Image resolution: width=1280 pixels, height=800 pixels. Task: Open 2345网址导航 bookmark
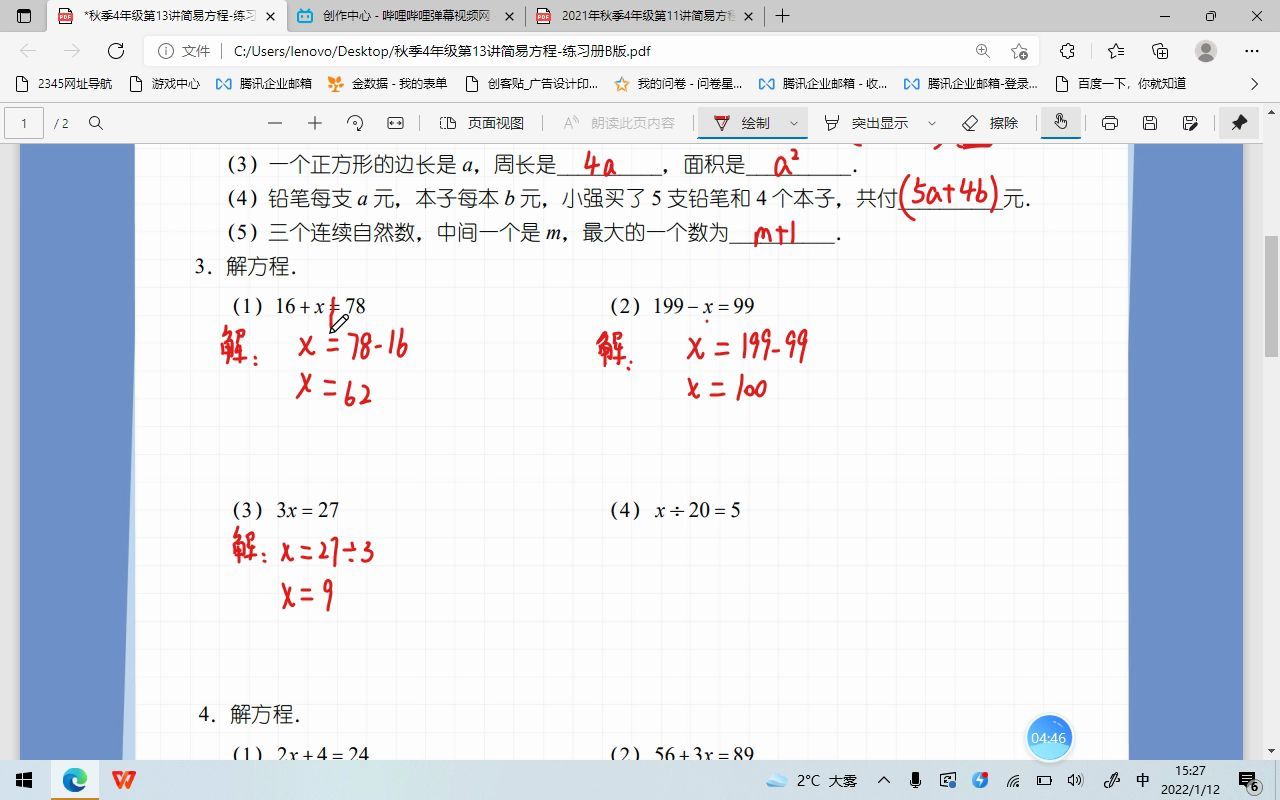click(64, 84)
